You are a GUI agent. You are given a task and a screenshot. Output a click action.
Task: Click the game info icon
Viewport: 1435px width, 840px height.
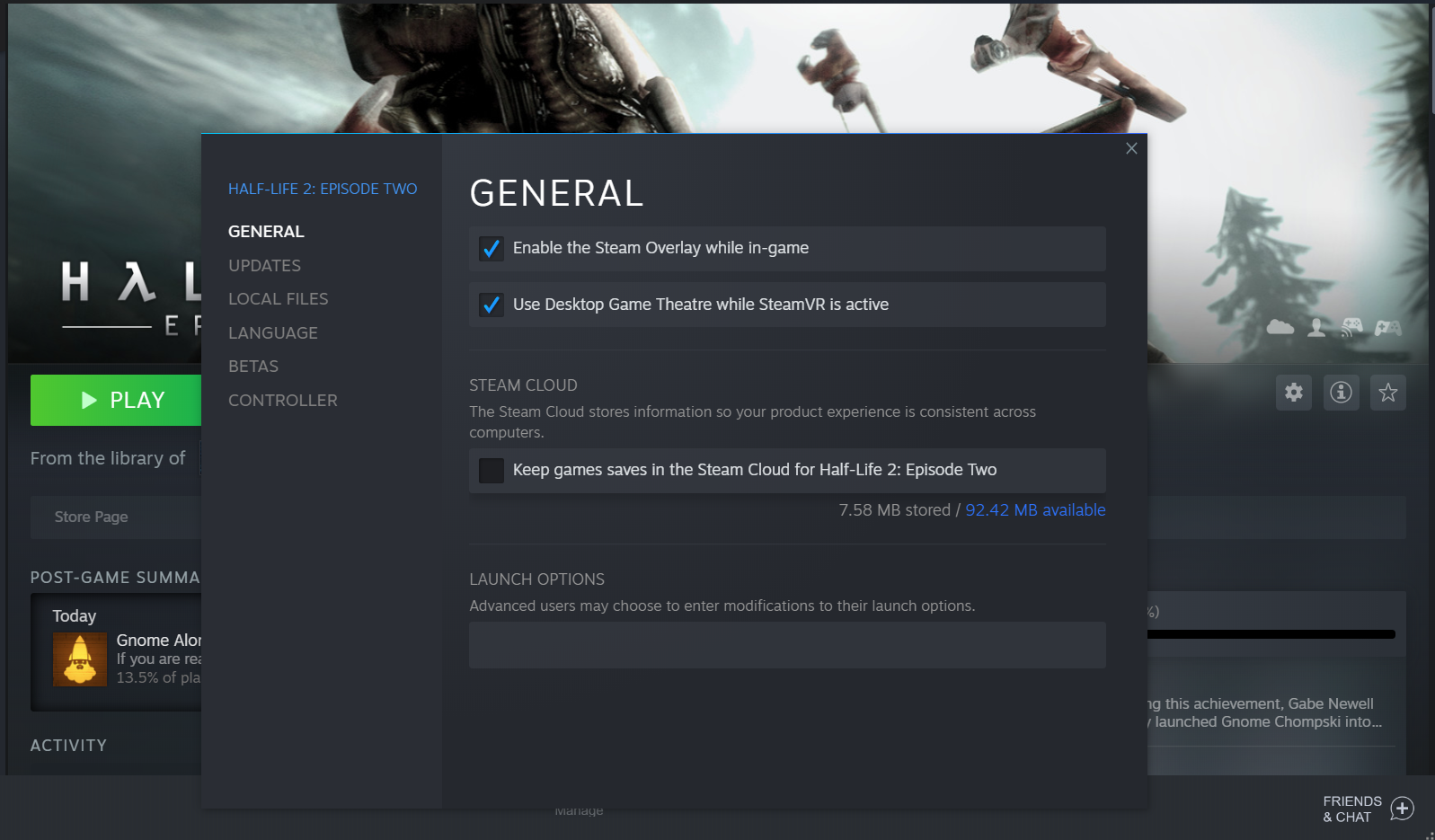[1341, 393]
